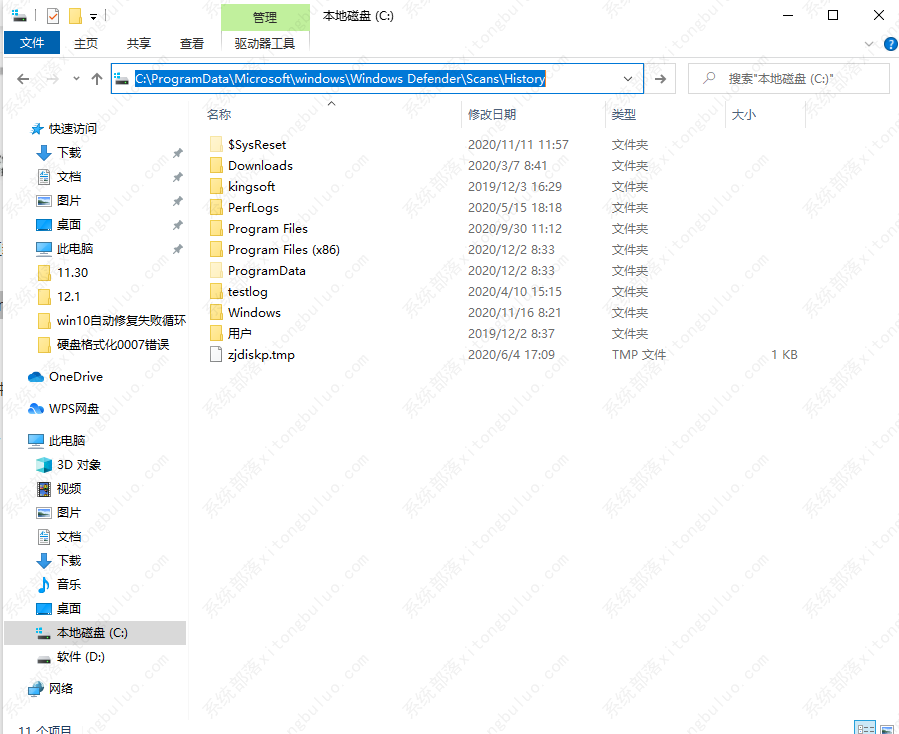Open recent locations chevron near navigation arrows
This screenshot has width=899, height=734.
75,78
